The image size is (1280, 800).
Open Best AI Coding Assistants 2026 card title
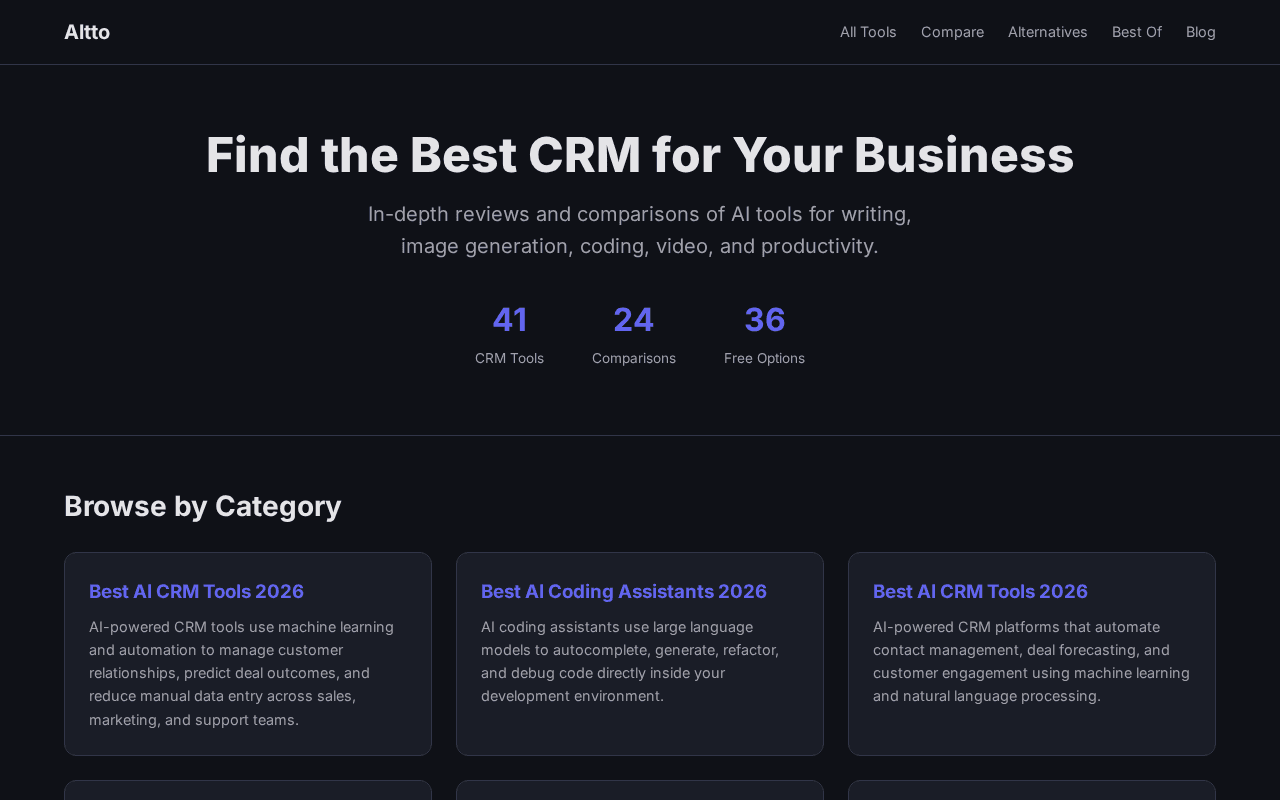[624, 591]
